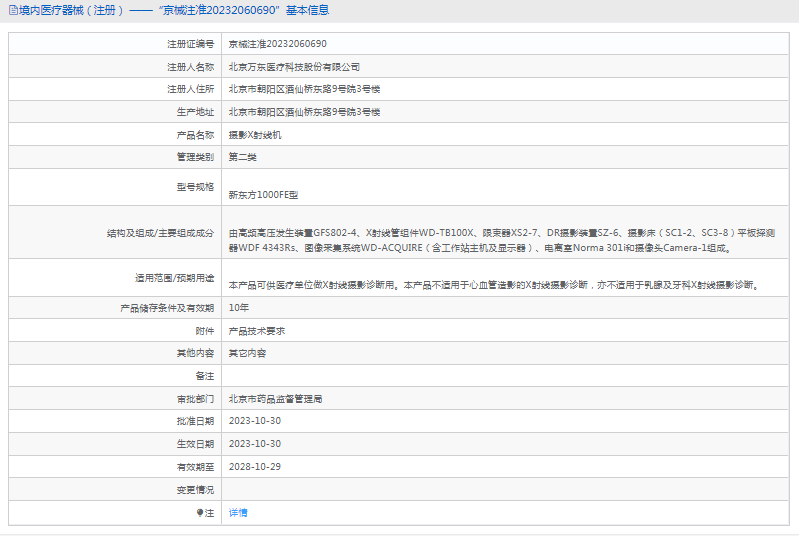This screenshot has height=536, width=799.
Task: Select model spec 新东方1000FE型
Action: [x=263, y=195]
